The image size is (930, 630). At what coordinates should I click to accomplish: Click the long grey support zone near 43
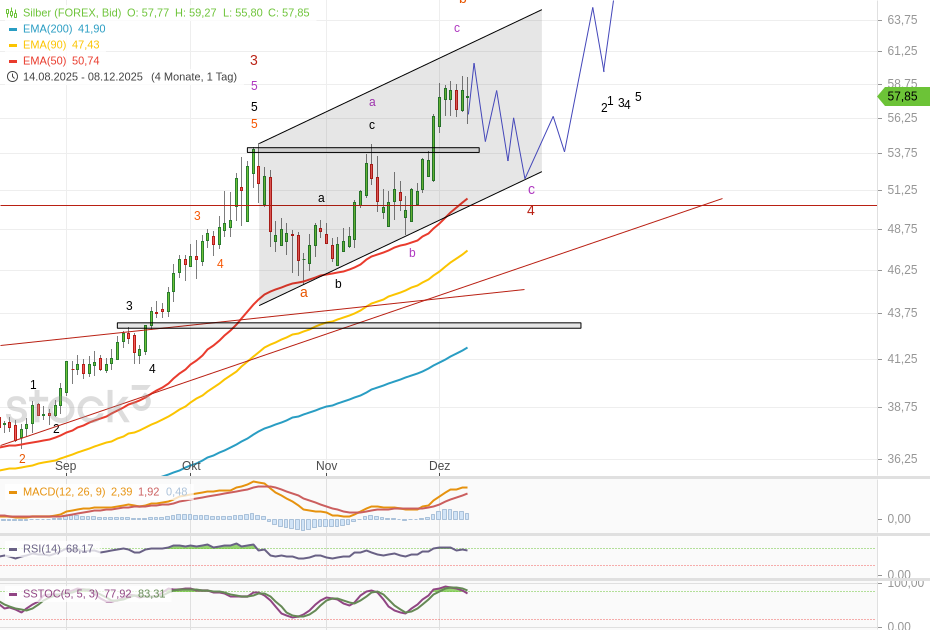coord(348,325)
